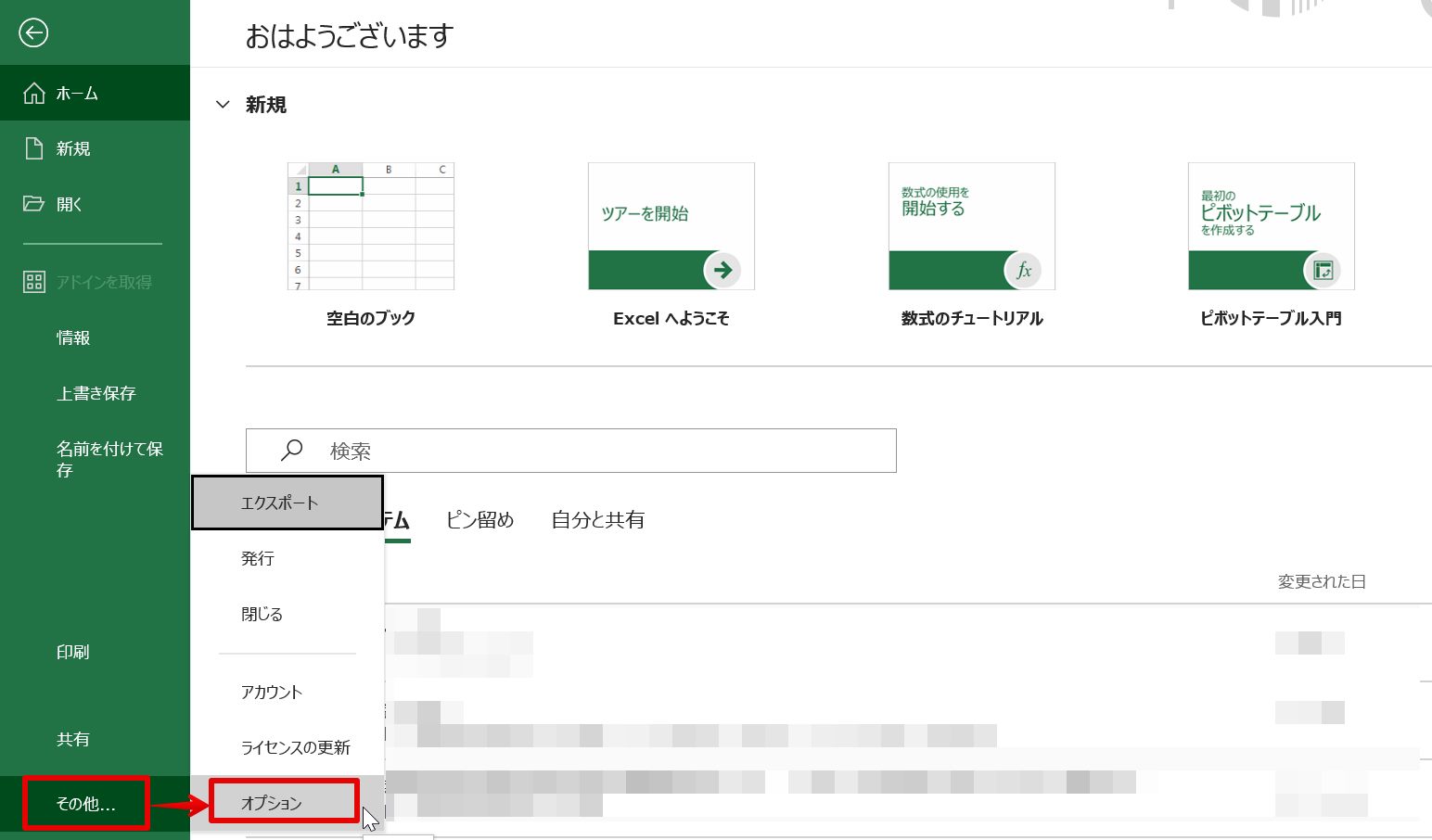Click into the 検索 search field
The width and height of the screenshot is (1432, 840).
[x=571, y=451]
